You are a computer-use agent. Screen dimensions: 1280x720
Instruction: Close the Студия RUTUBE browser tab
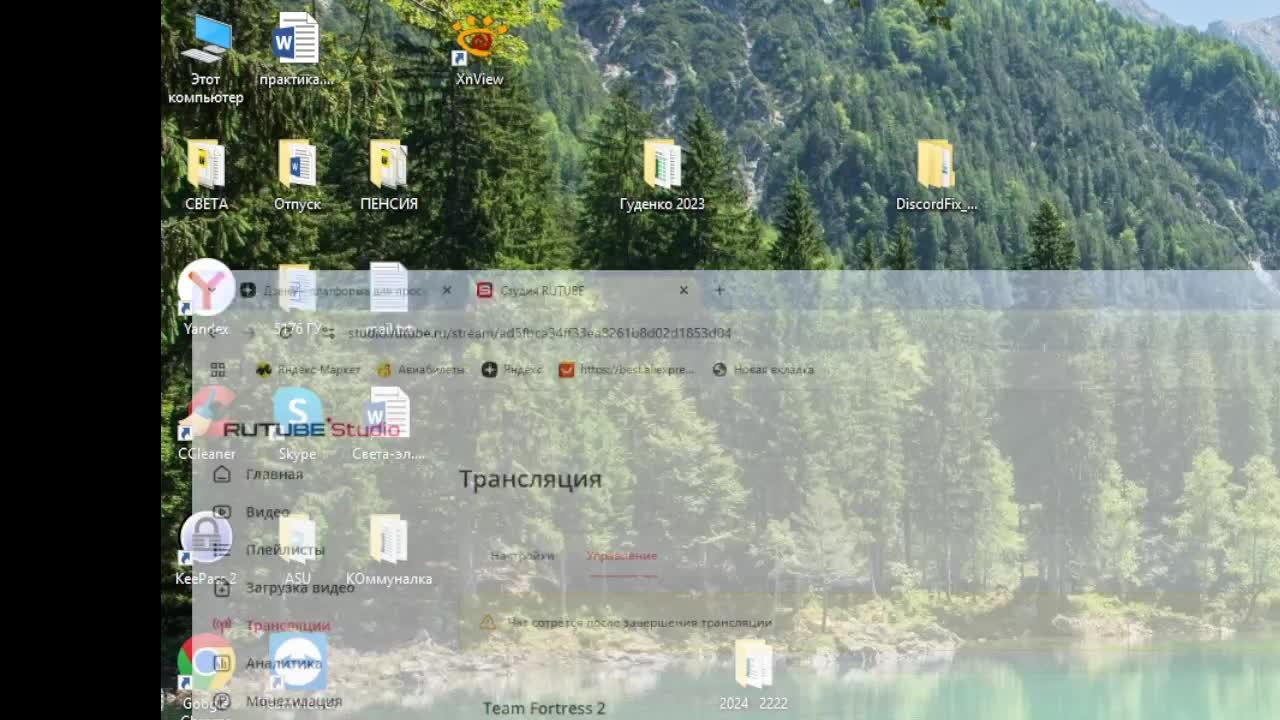click(684, 291)
